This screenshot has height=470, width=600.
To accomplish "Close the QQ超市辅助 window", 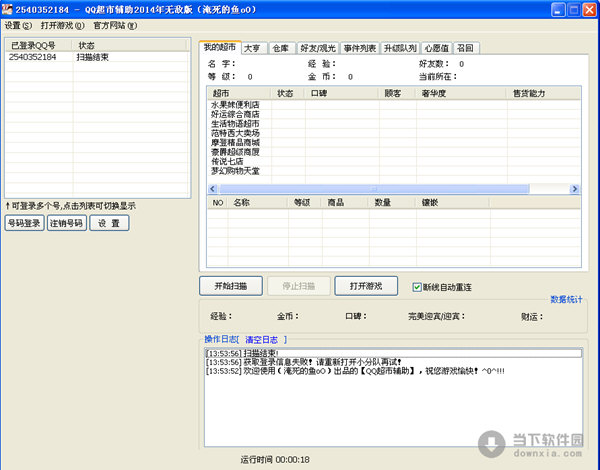I will tap(590, 10).
